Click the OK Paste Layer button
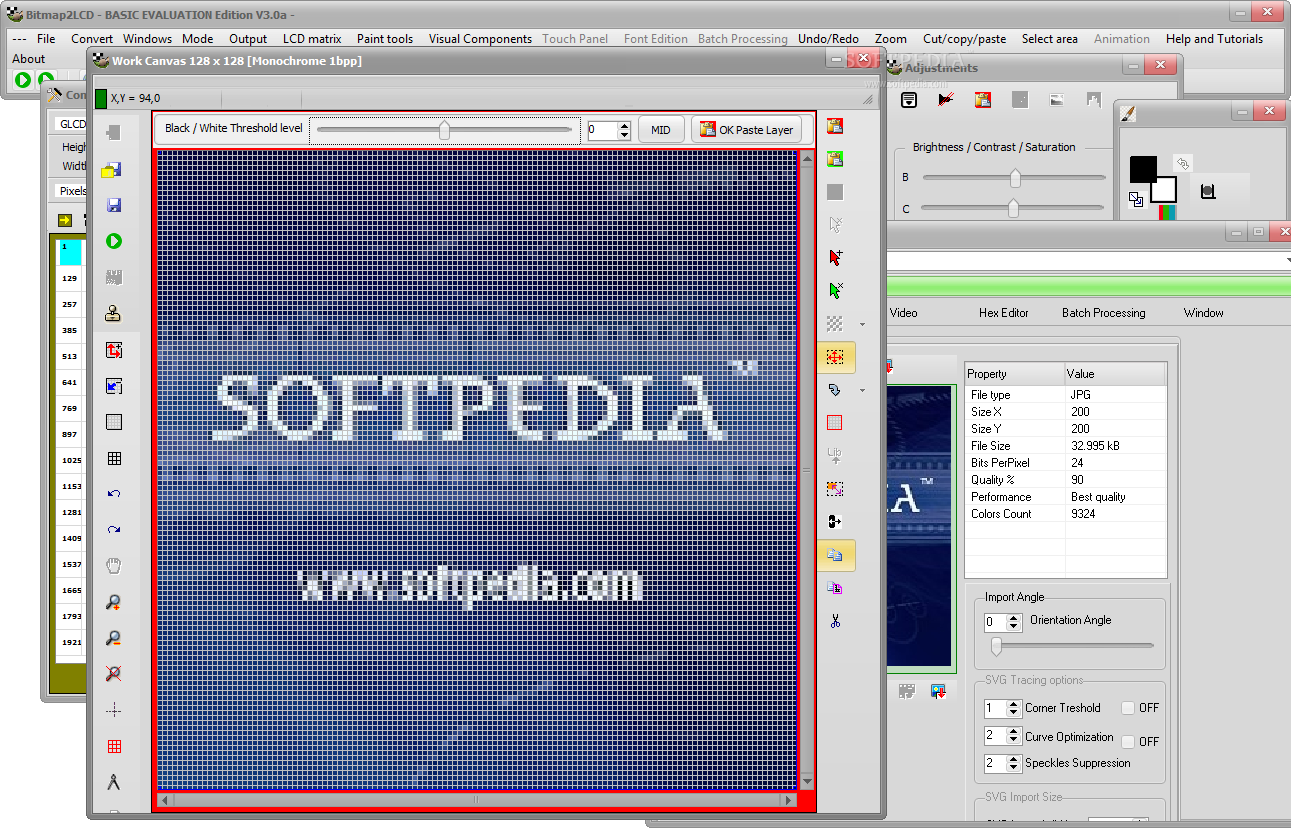 point(747,130)
